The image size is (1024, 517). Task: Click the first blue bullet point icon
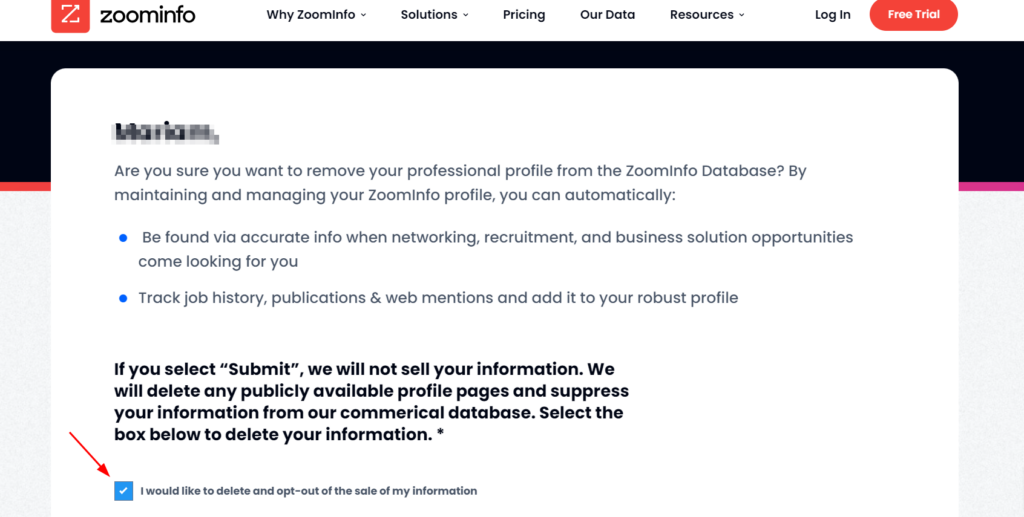[x=123, y=238]
